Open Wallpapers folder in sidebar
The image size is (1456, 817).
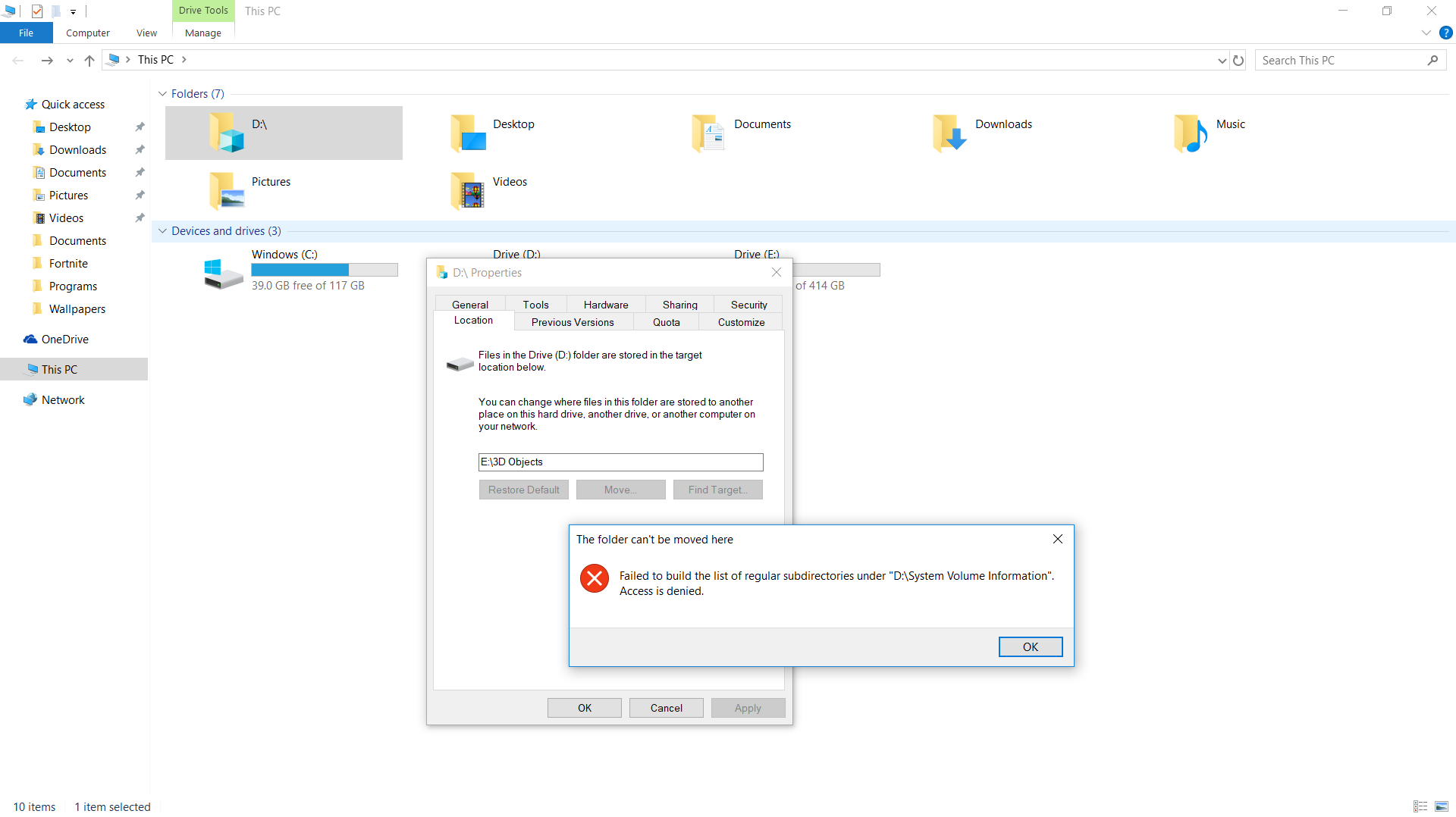coord(77,309)
